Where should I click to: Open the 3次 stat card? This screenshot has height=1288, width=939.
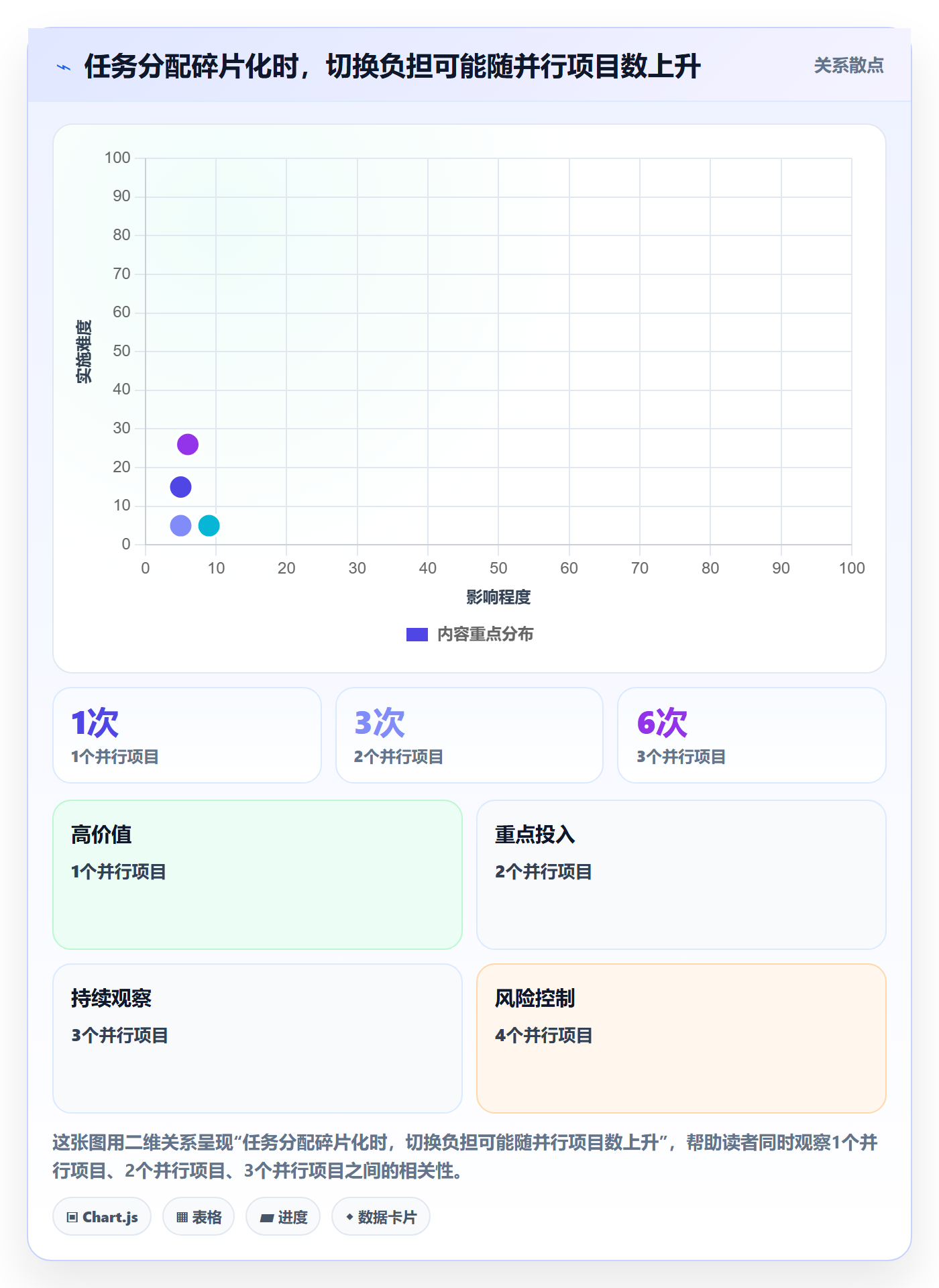[469, 735]
